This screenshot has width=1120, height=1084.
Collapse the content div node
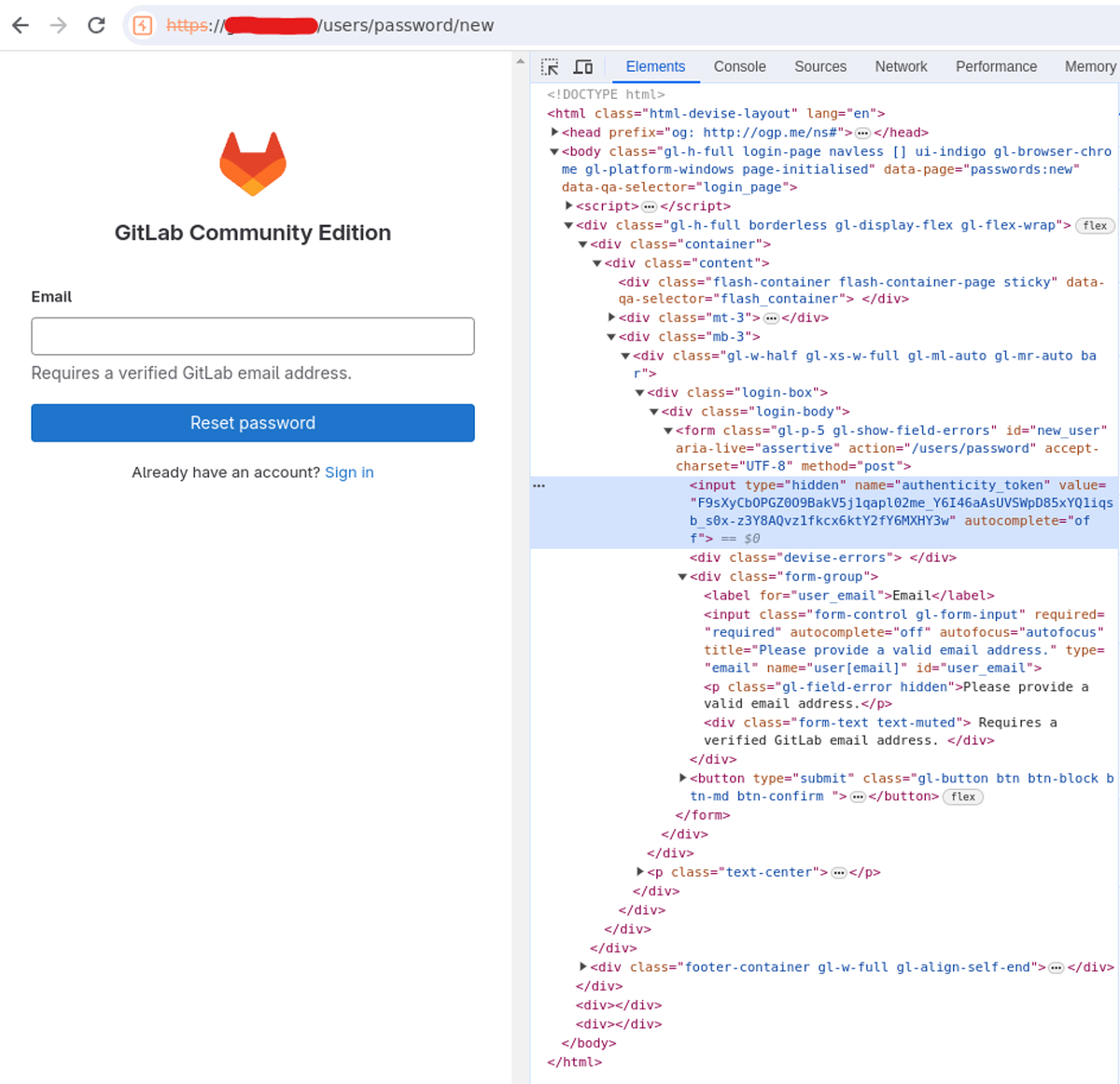[x=597, y=263]
